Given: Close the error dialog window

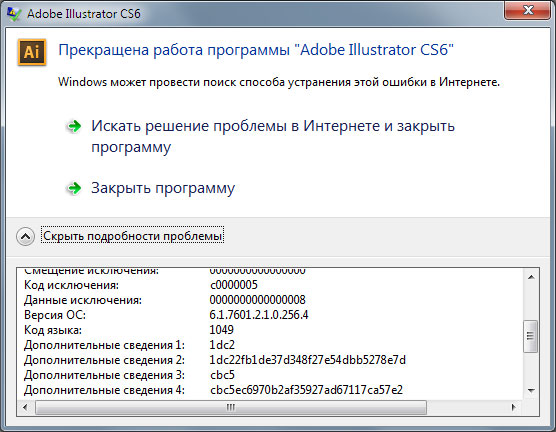Looking at the screenshot, I should click(527, 10).
